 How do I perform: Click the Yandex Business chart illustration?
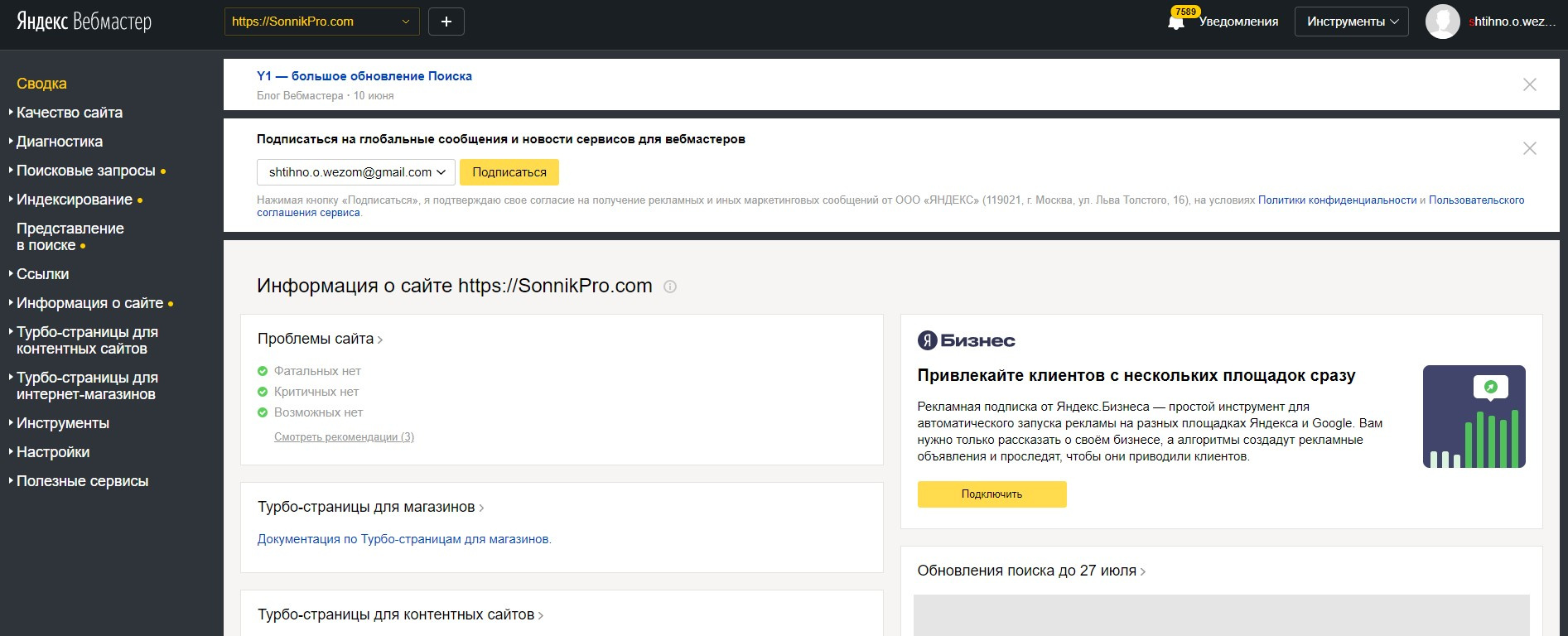click(1474, 417)
